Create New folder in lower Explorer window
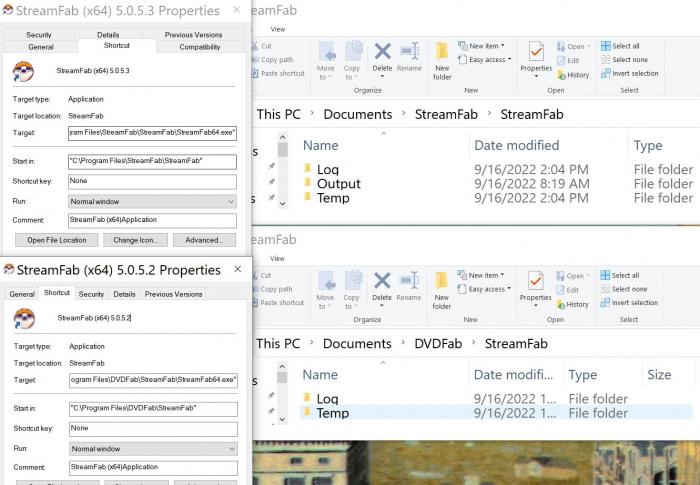 pos(442,290)
